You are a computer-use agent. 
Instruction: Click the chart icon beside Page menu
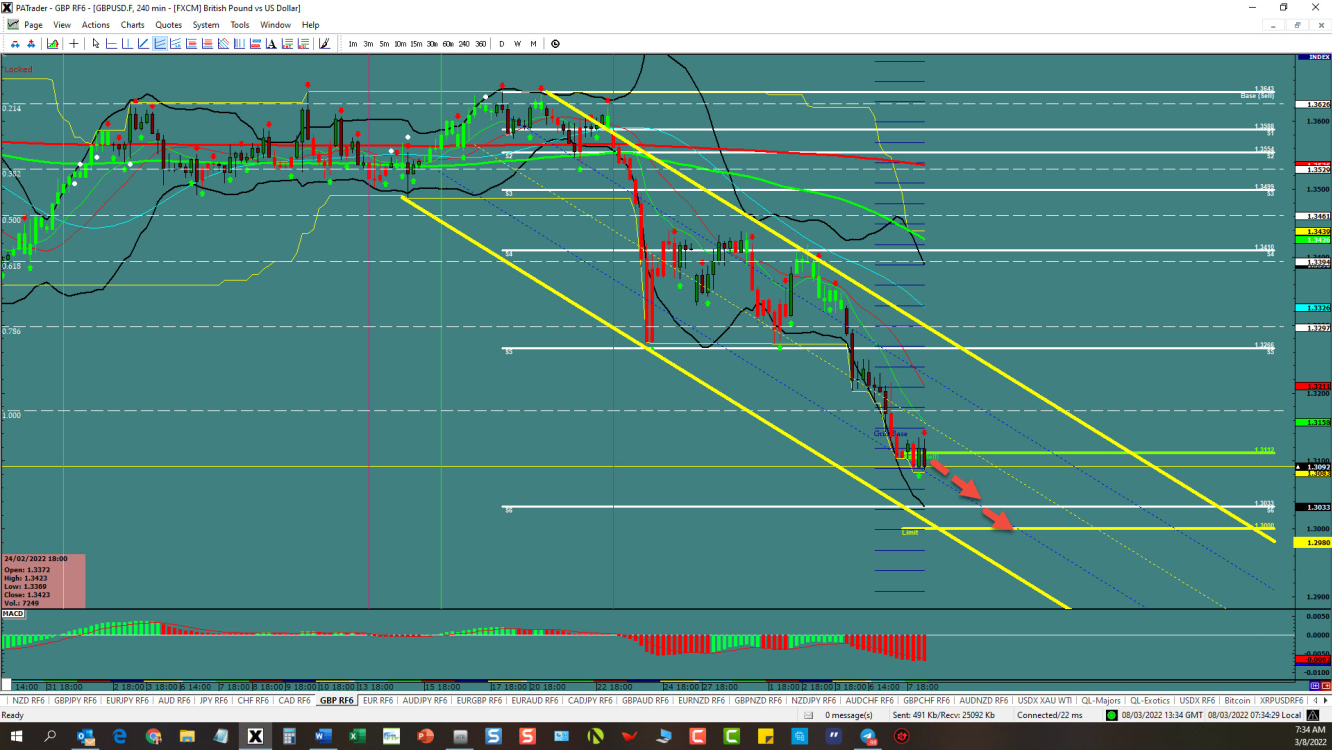click(x=12, y=24)
